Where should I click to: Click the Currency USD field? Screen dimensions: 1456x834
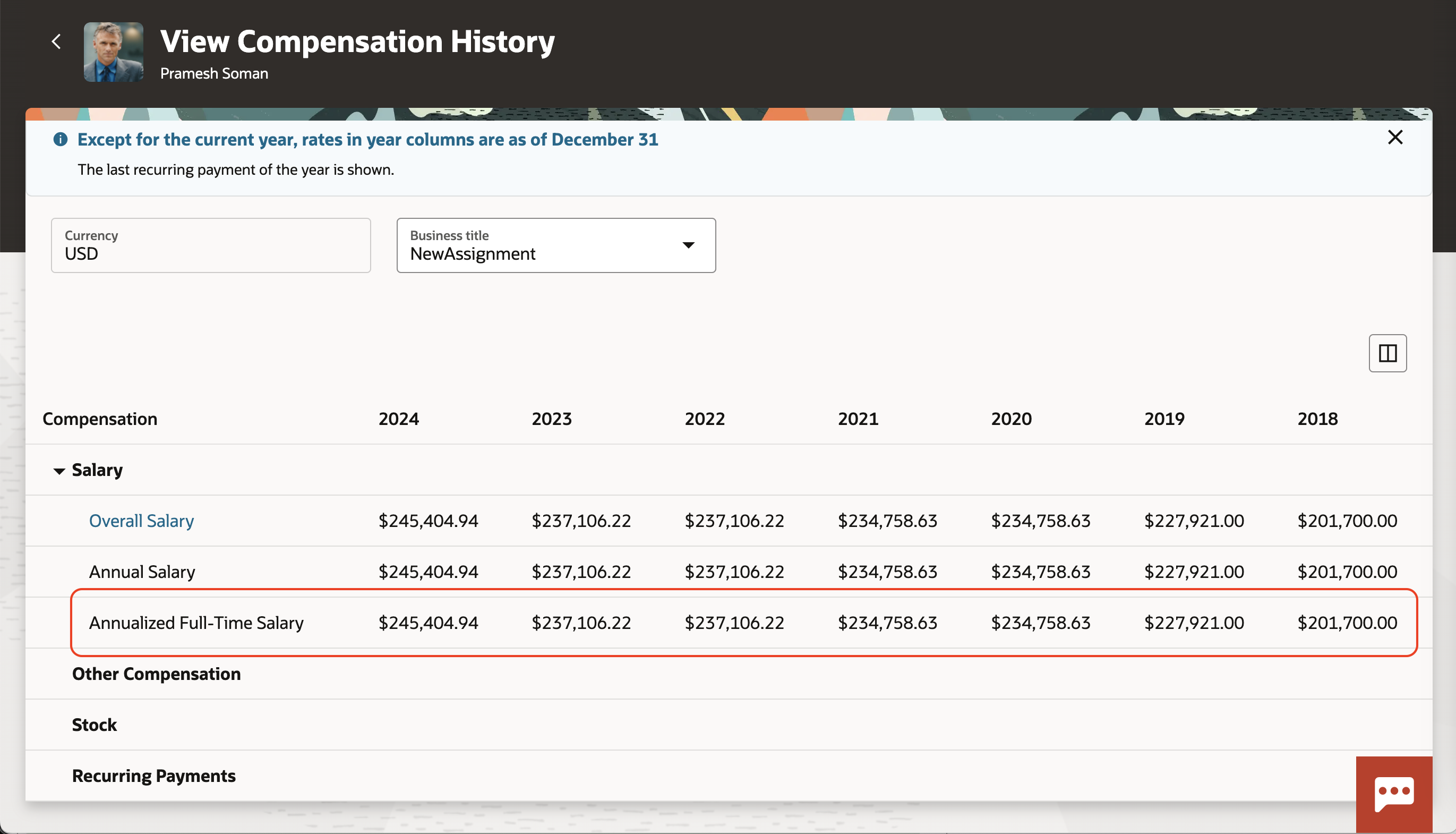point(211,245)
